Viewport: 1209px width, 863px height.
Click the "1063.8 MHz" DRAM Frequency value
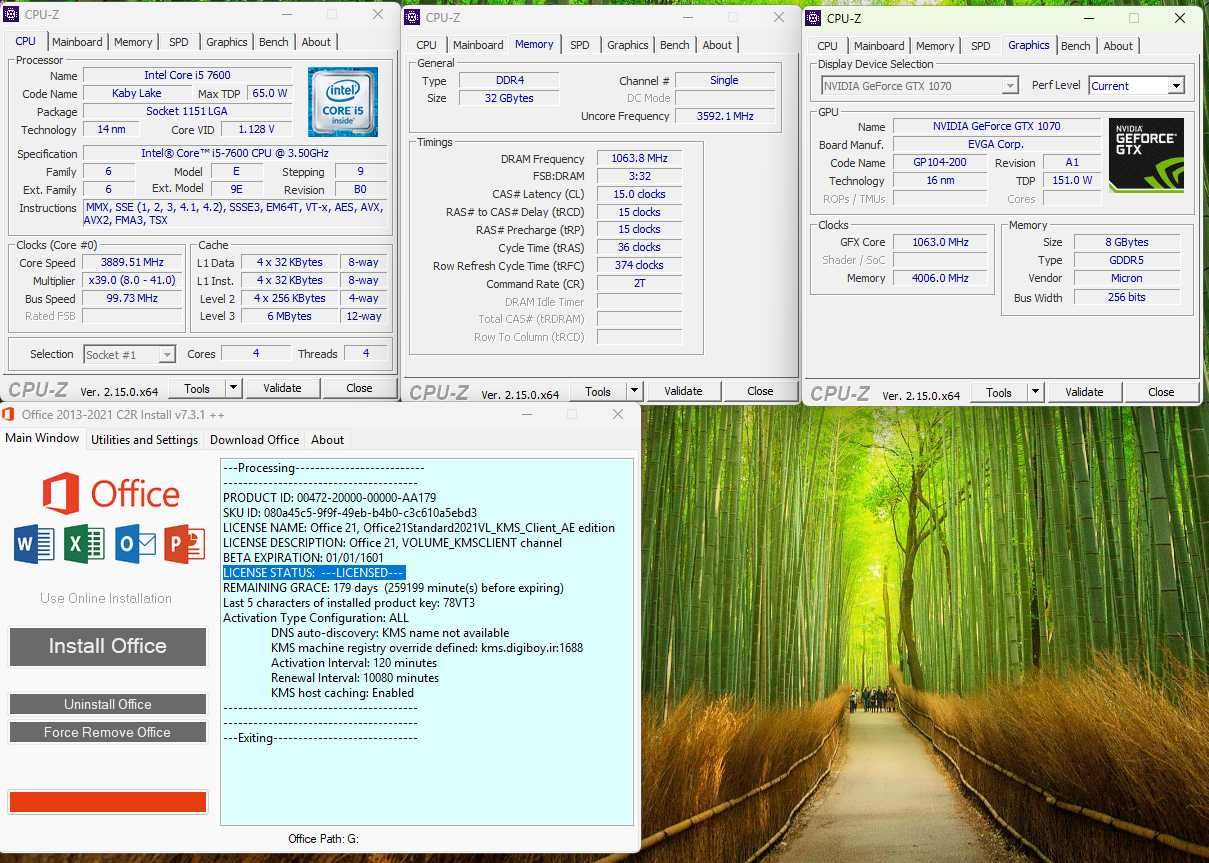pyautogui.click(x=639, y=159)
